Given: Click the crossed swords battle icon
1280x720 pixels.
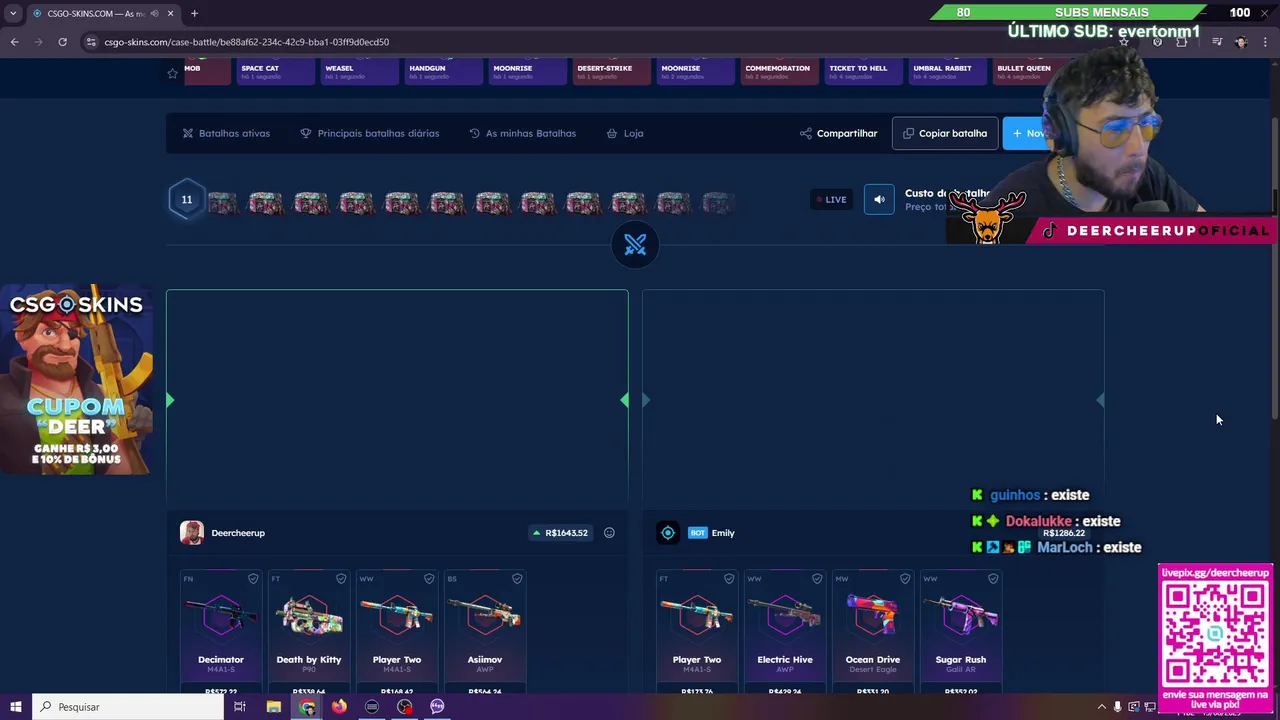Looking at the screenshot, I should (635, 245).
